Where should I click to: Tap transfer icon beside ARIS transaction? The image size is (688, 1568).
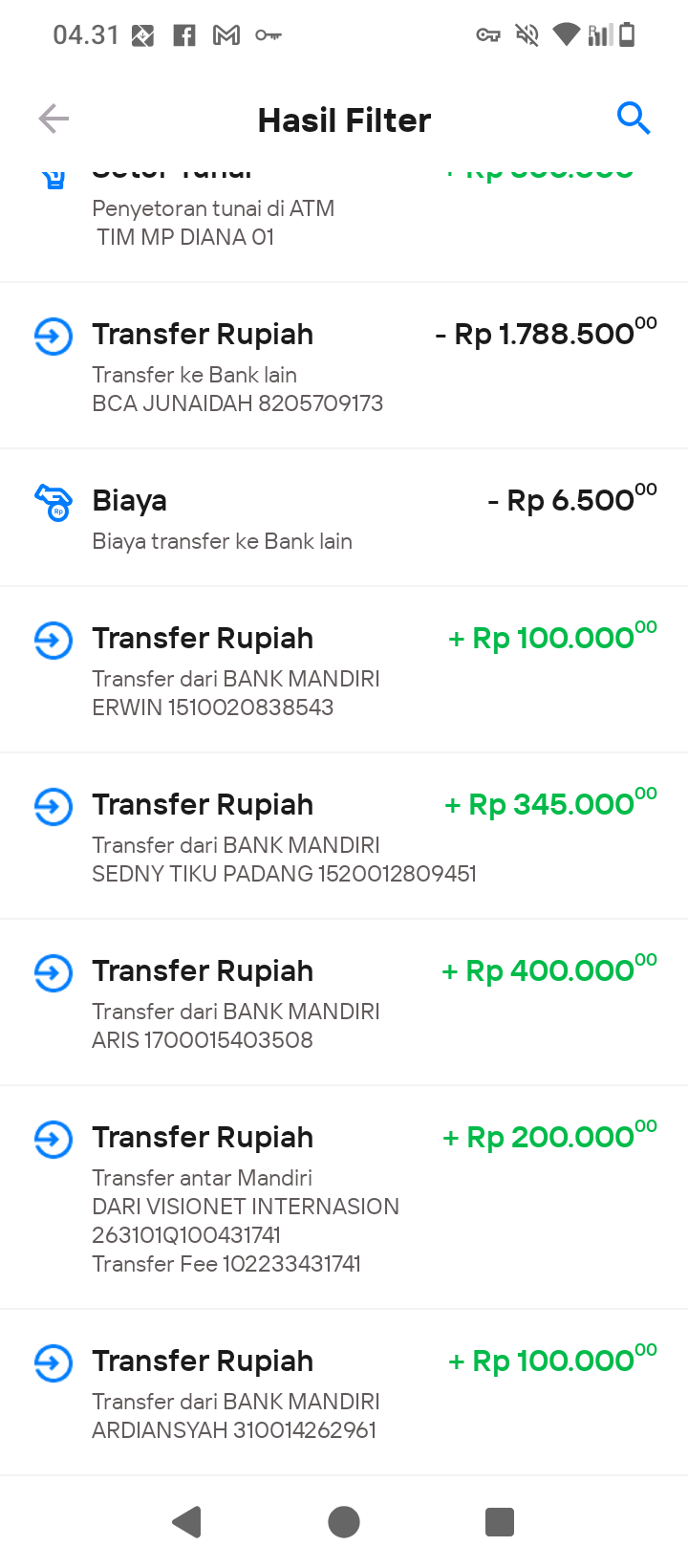pyautogui.click(x=54, y=973)
